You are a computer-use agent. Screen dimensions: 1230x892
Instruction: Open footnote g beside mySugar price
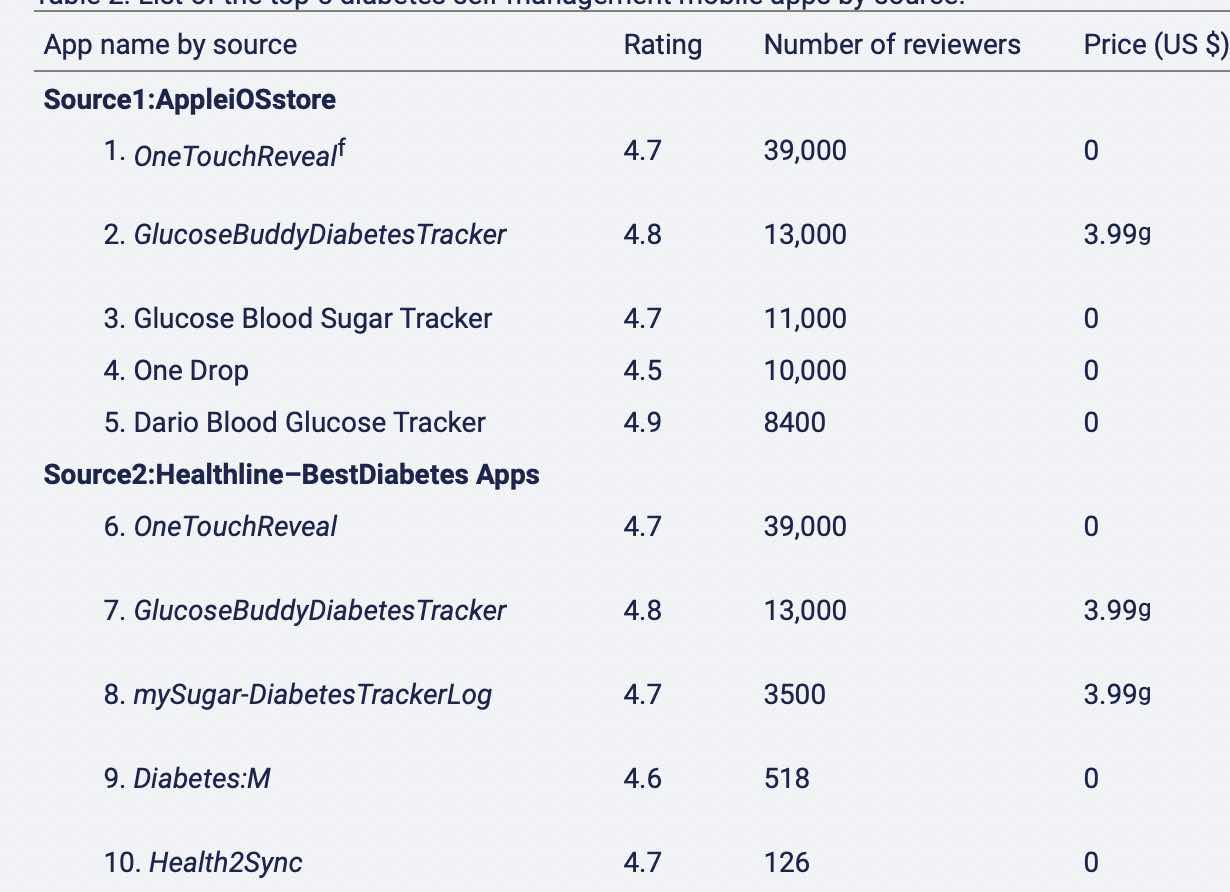pyautogui.click(x=1145, y=694)
